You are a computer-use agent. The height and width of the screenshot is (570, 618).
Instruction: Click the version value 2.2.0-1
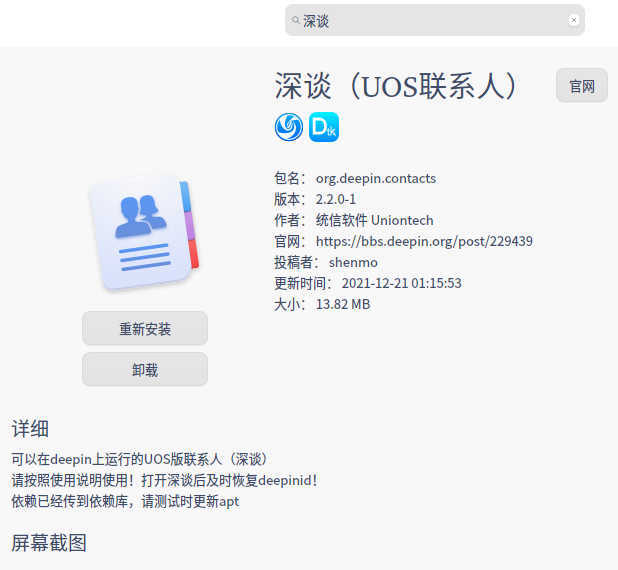tap(336, 199)
